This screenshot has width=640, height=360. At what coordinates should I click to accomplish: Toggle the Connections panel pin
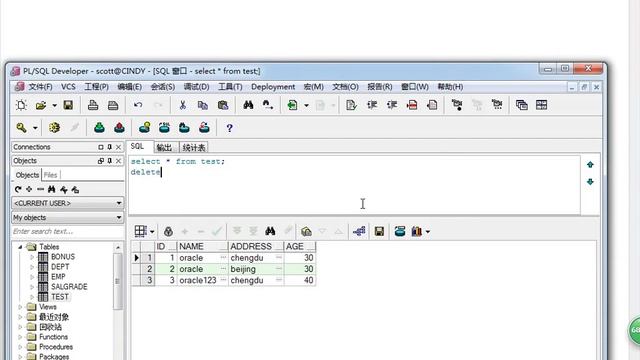tap(109, 147)
